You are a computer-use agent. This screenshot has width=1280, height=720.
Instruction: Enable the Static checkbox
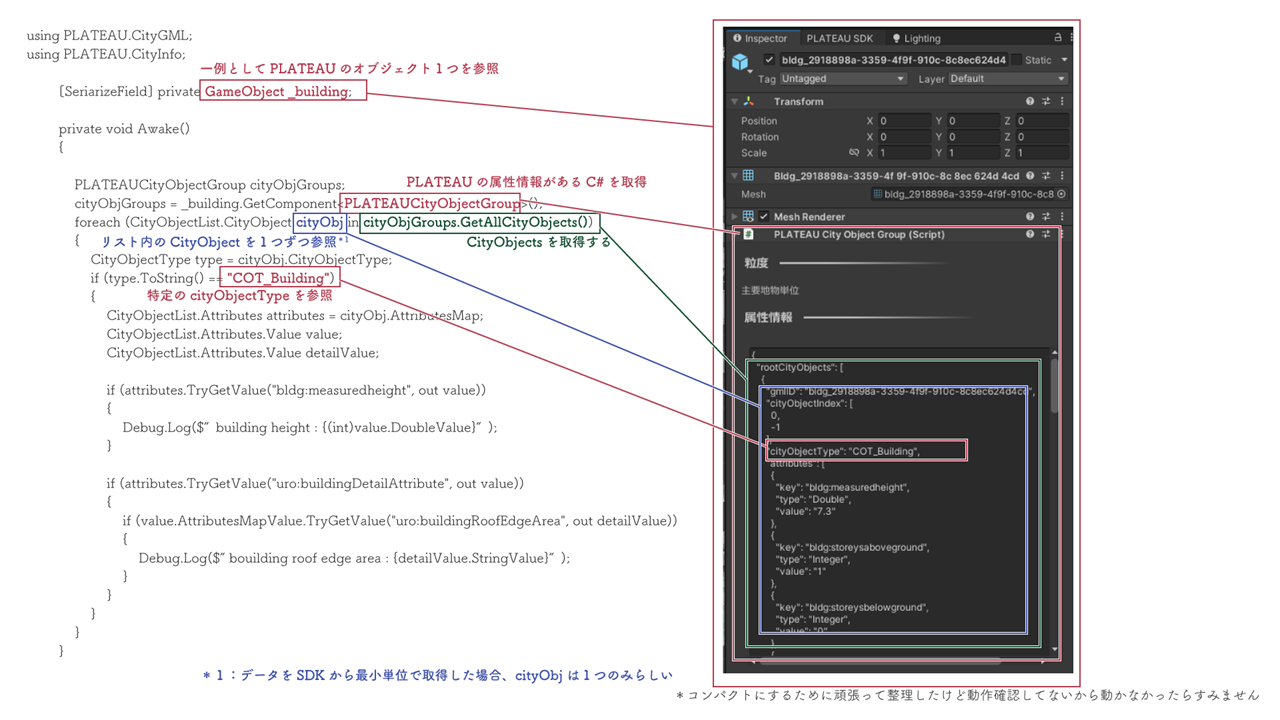point(1016,60)
